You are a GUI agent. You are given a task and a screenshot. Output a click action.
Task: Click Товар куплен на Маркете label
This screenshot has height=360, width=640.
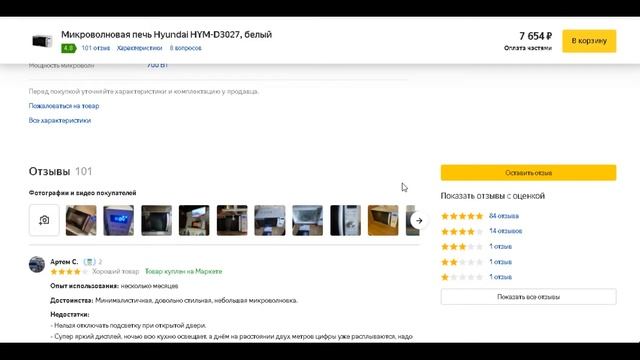point(184,271)
